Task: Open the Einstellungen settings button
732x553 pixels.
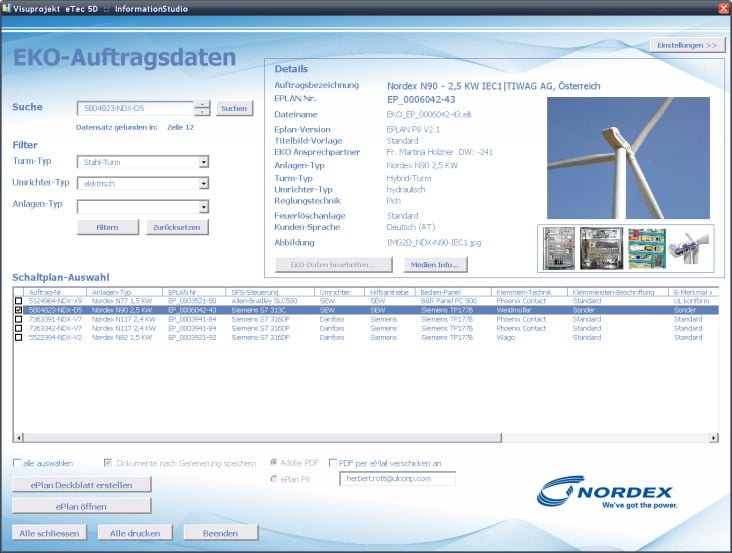Action: click(687, 45)
